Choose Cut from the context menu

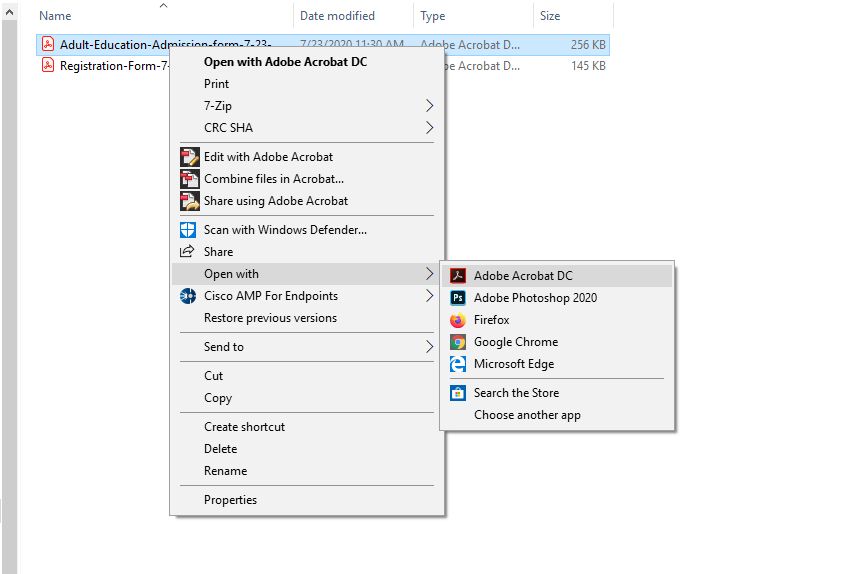[307, 376]
